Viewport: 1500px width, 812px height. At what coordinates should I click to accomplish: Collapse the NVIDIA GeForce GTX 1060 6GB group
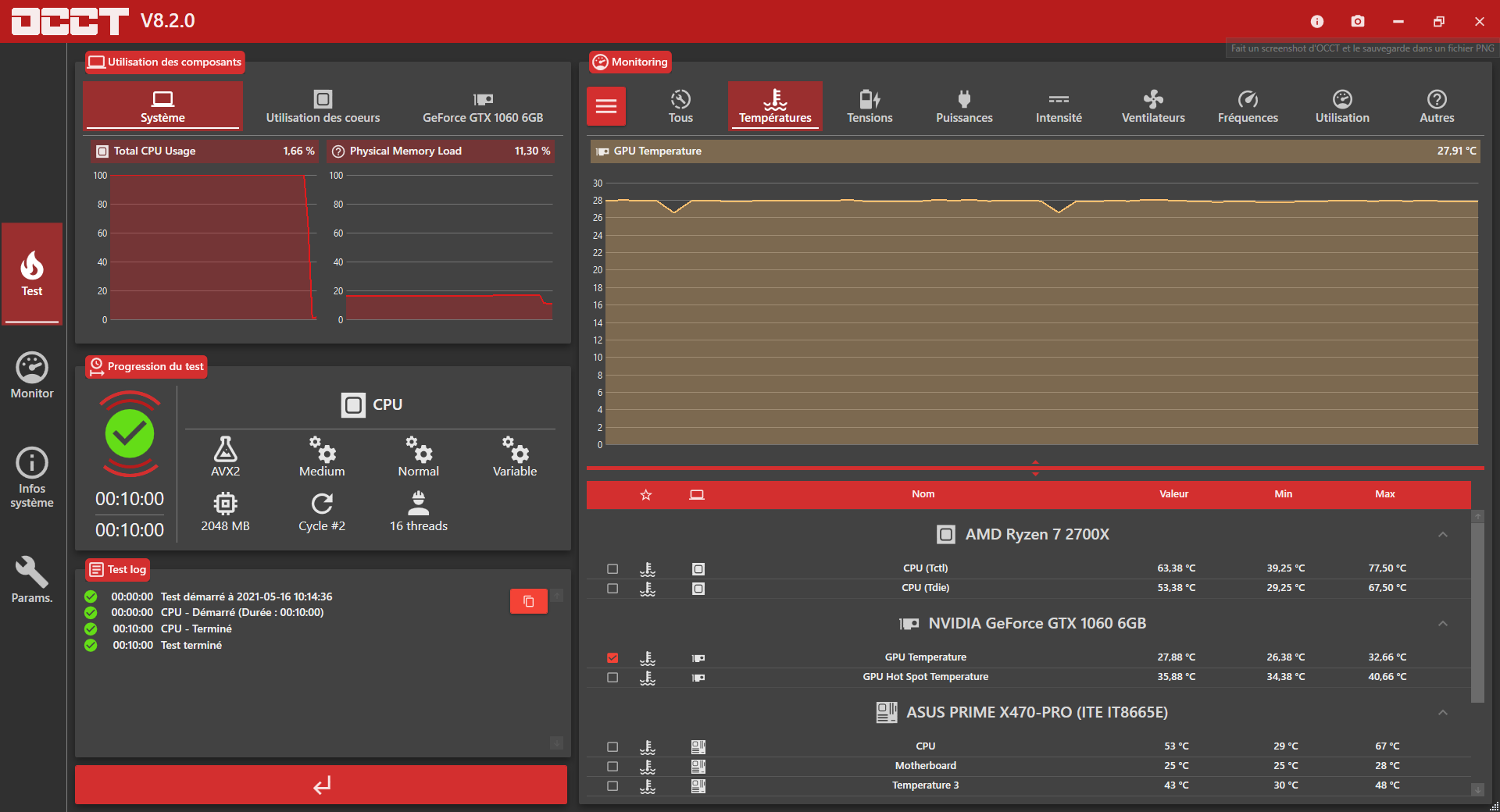click(x=1443, y=624)
